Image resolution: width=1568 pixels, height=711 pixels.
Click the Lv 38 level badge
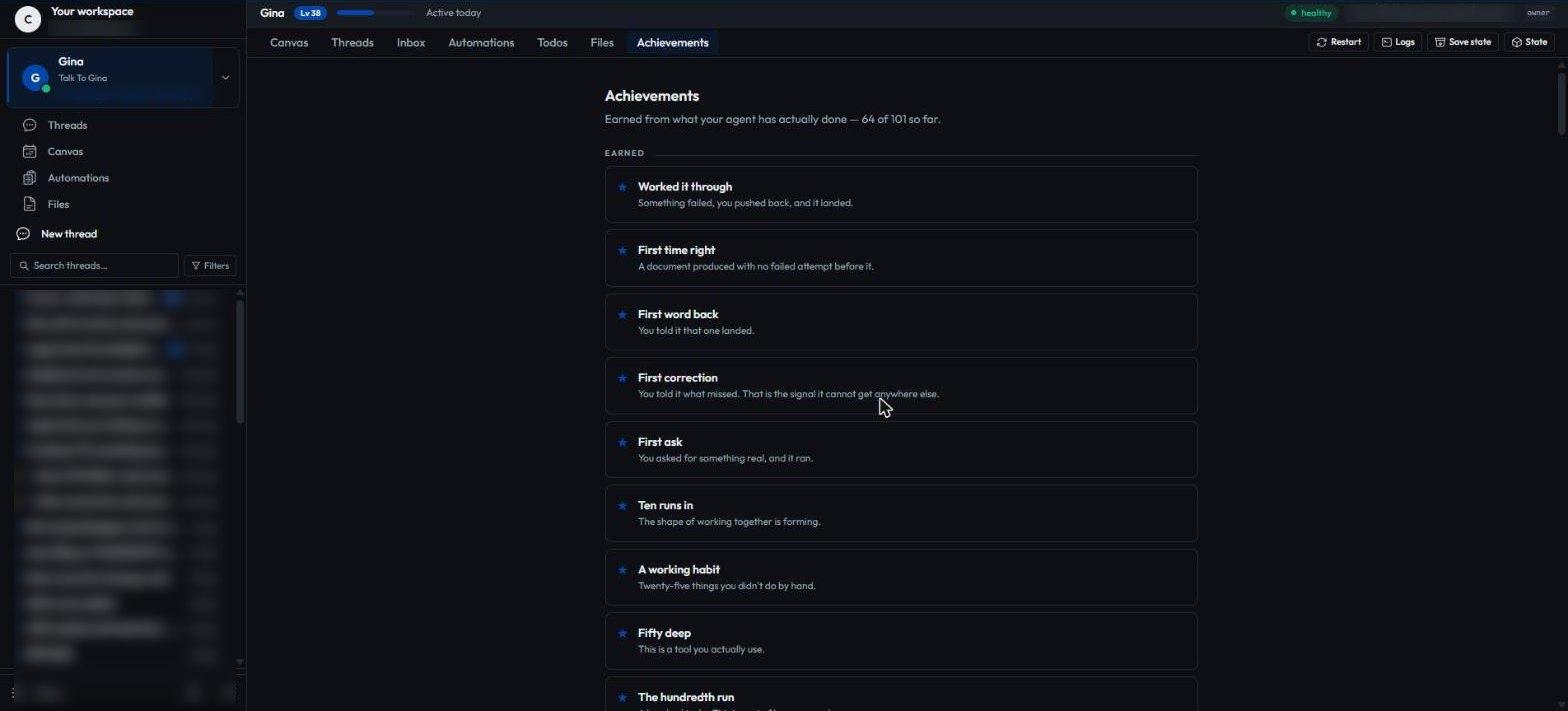(310, 13)
